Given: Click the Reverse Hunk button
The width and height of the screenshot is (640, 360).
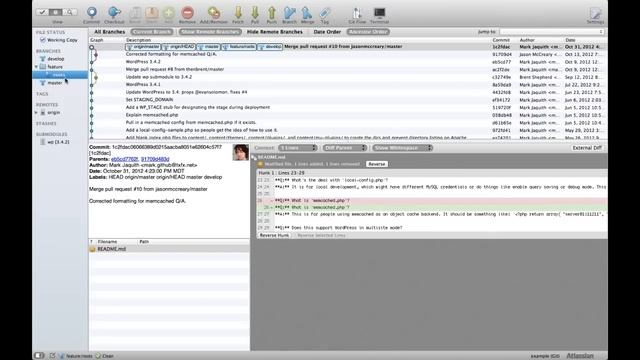Looking at the screenshot, I should pyautogui.click(x=274, y=236).
